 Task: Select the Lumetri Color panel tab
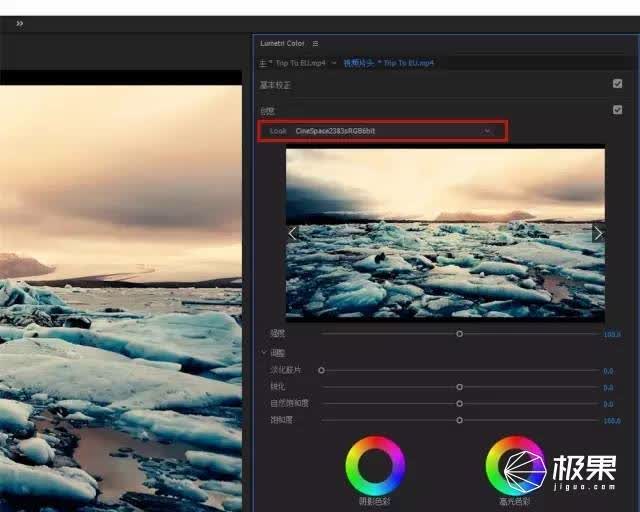click(282, 43)
